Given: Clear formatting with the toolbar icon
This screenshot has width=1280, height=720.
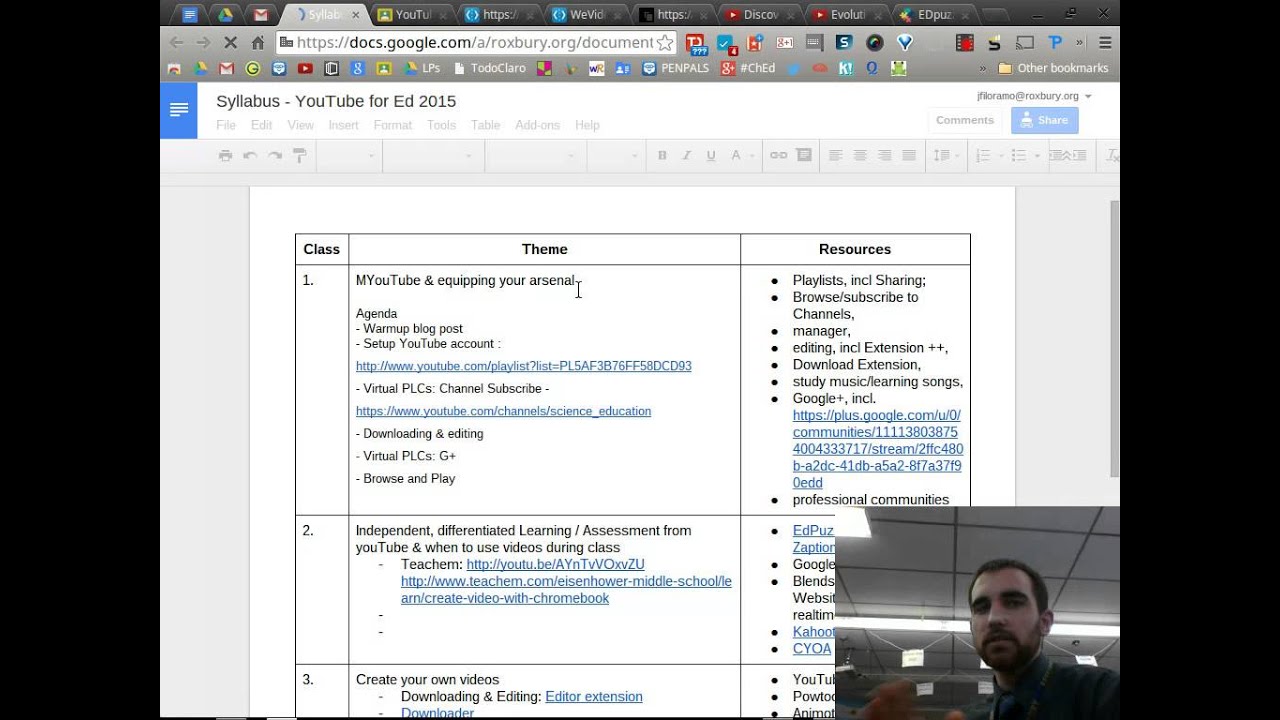Looking at the screenshot, I should click(1110, 155).
